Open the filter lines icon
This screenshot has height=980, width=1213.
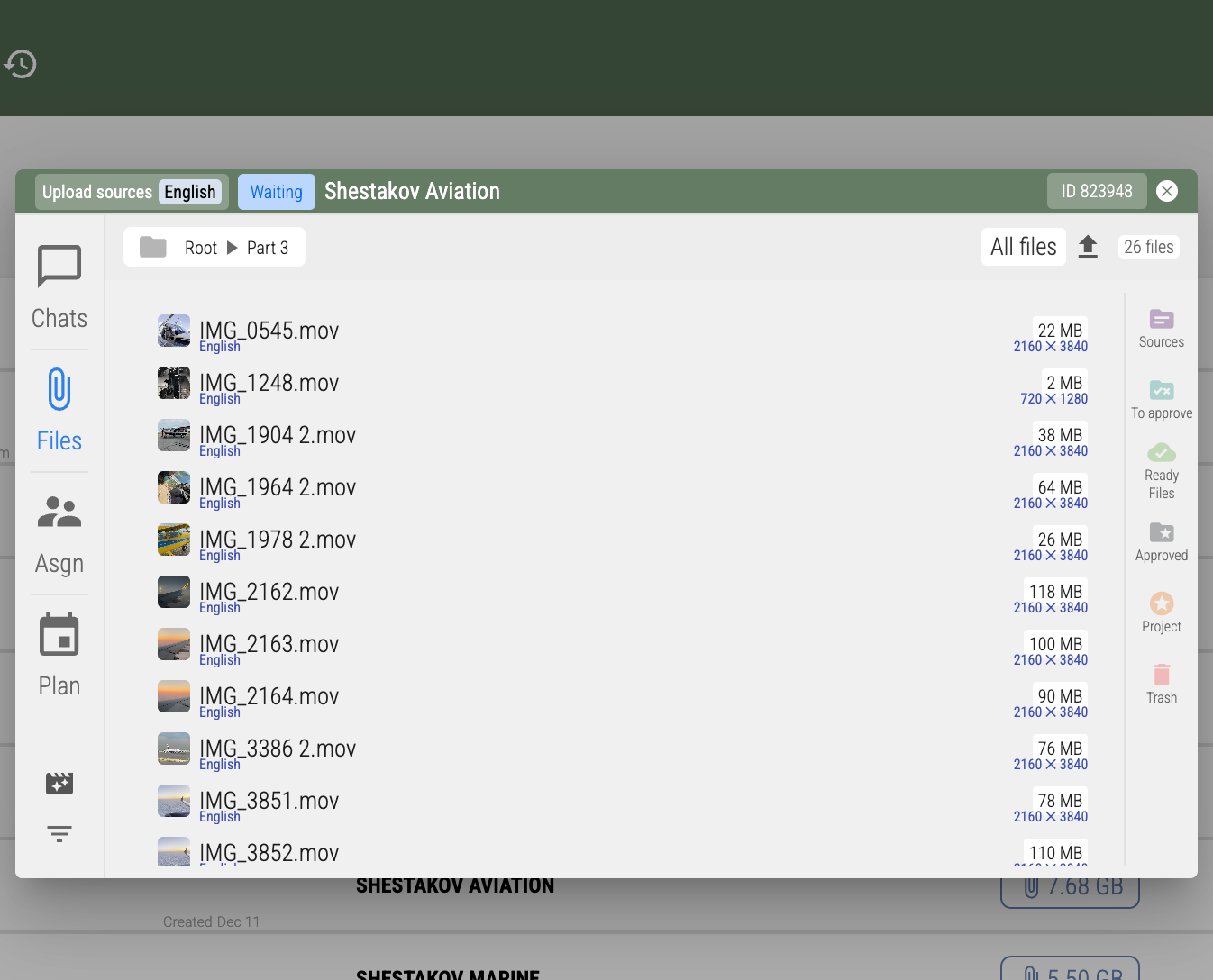pos(59,833)
